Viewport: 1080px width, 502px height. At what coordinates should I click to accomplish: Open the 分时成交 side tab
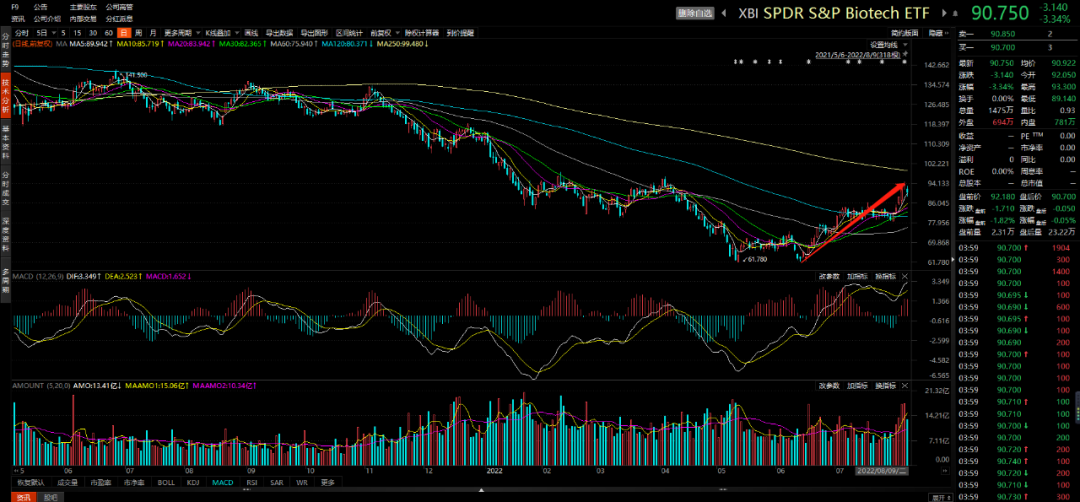coord(6,187)
